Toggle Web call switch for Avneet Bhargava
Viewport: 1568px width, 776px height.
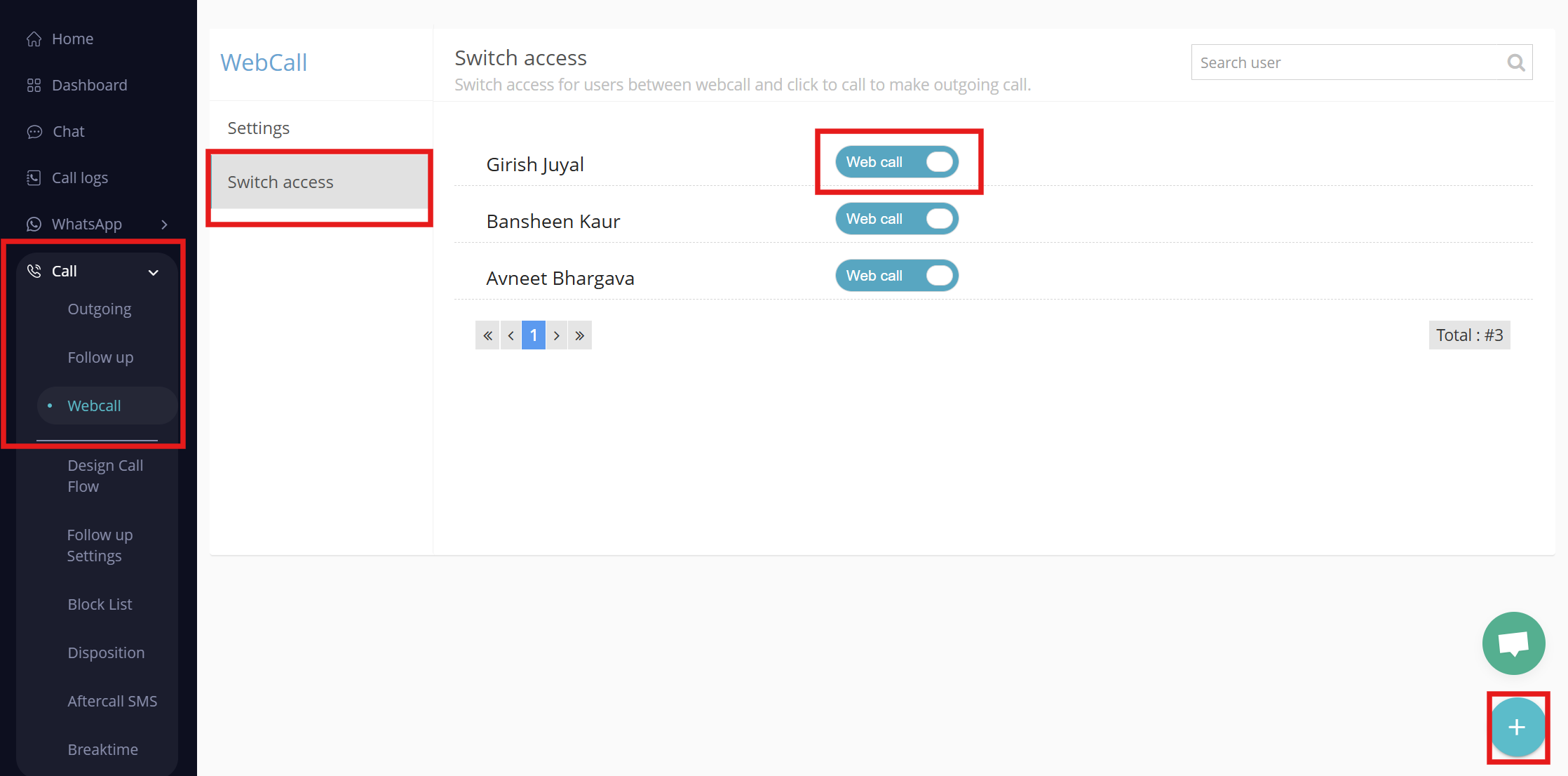(x=897, y=276)
